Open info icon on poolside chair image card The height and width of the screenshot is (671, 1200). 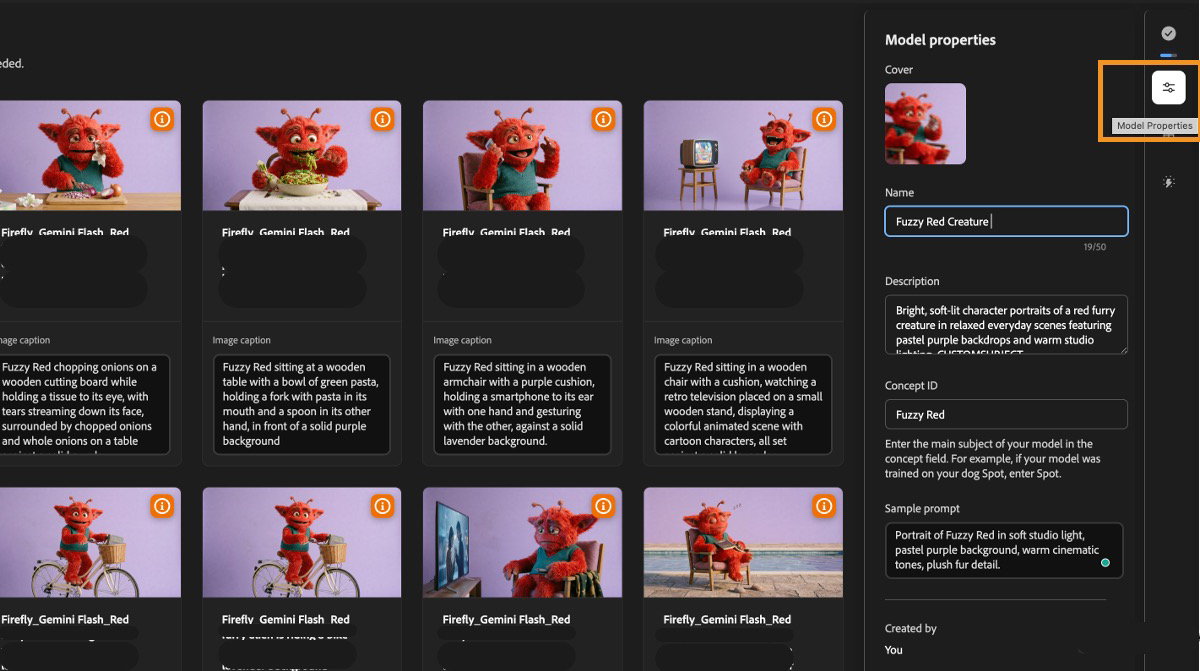824,507
